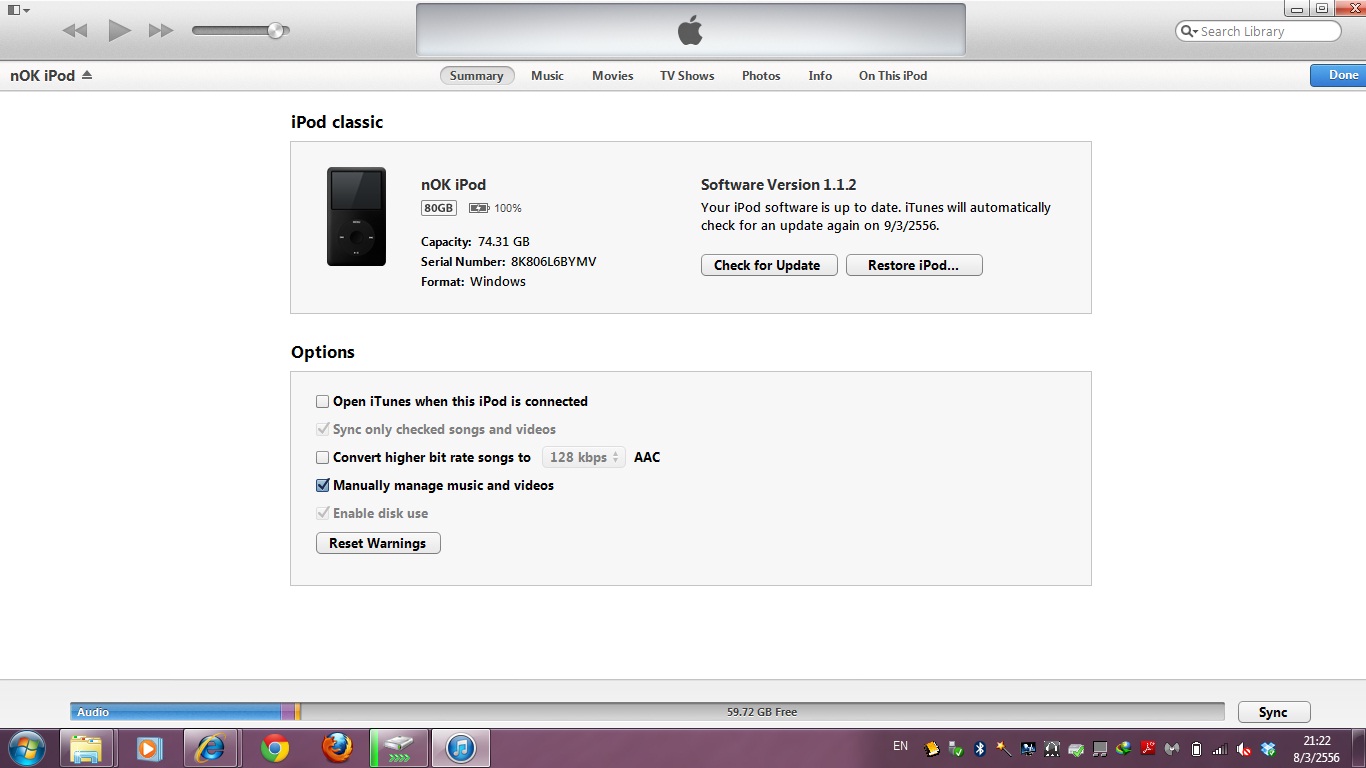Click the serial number 8K806L6BYMV
This screenshot has width=1366, height=768.
point(554,262)
